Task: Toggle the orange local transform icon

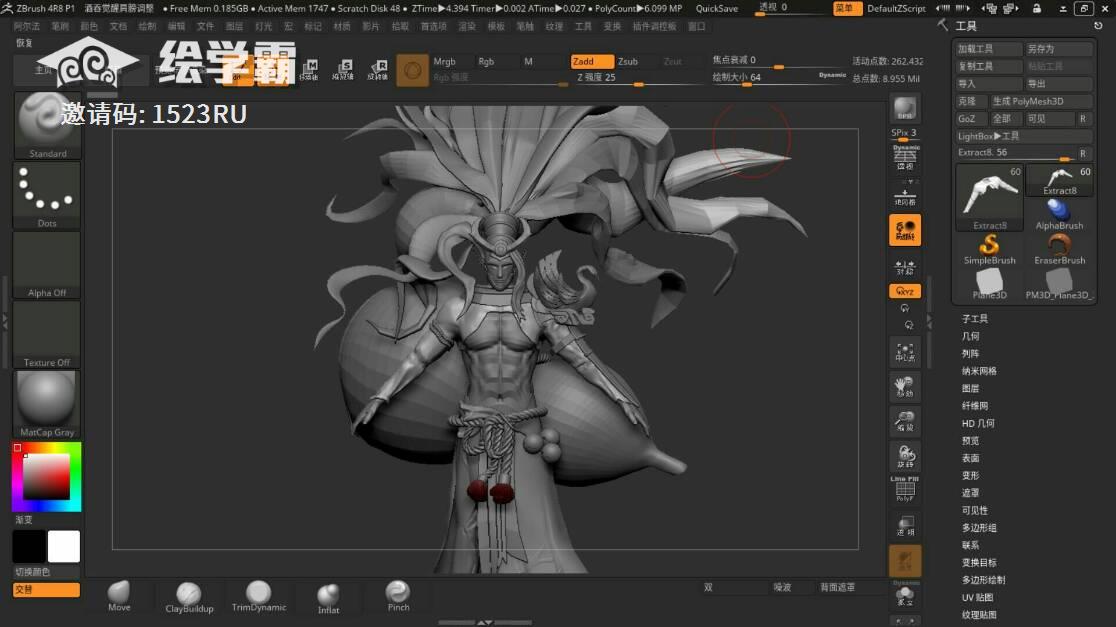Action: click(905, 230)
